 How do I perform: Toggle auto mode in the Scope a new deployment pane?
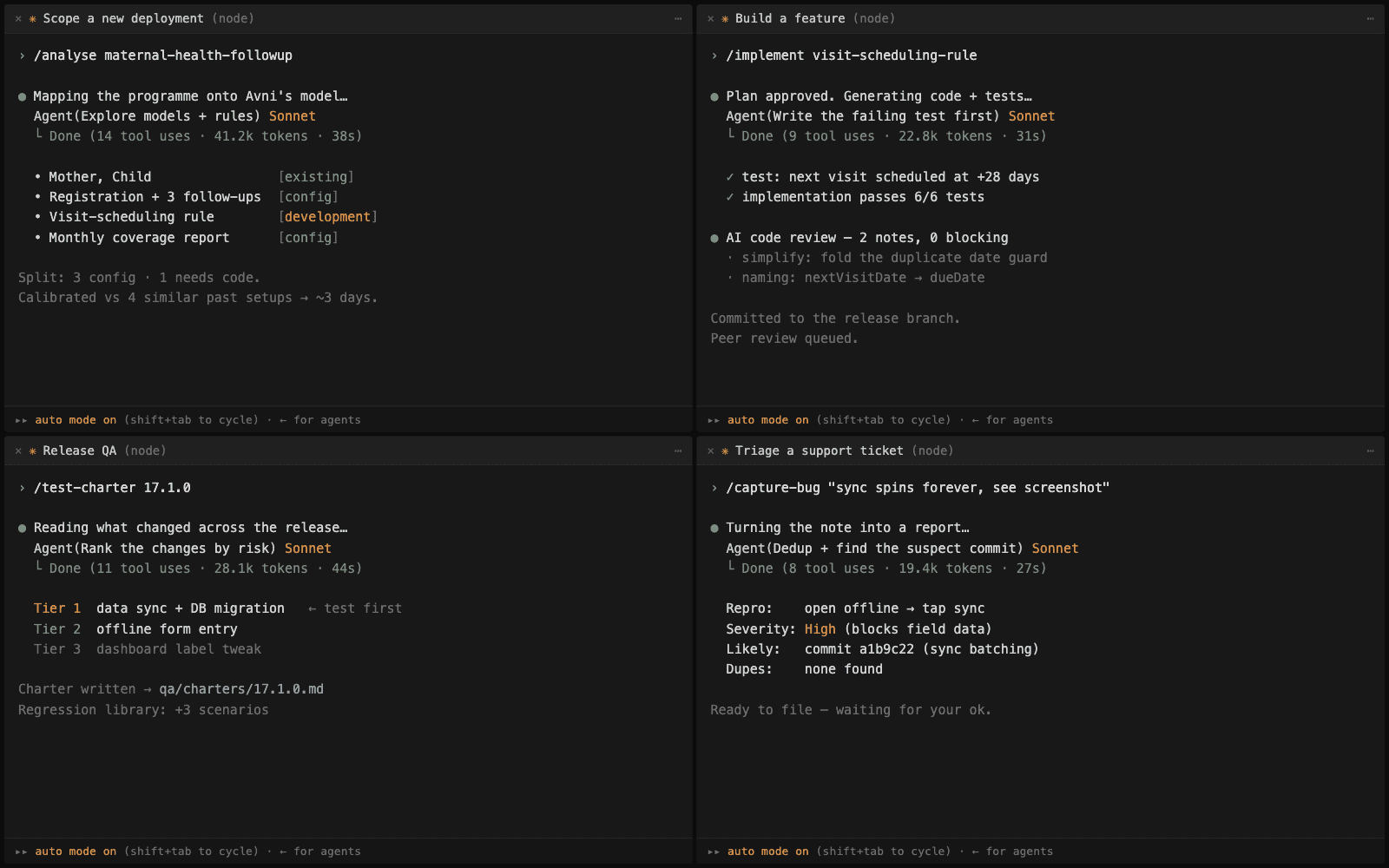(x=76, y=420)
